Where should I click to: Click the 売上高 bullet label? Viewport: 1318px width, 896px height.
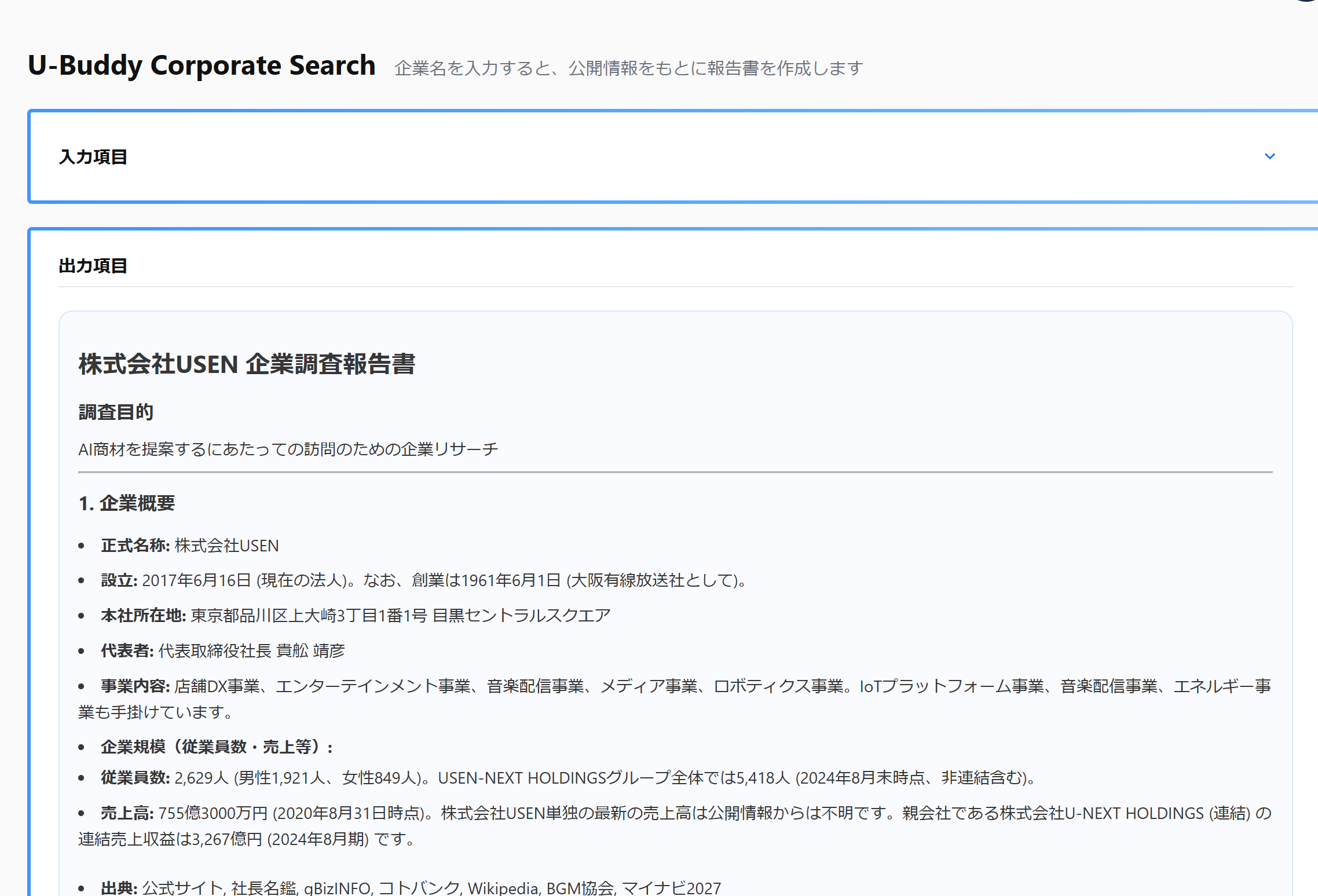127,813
